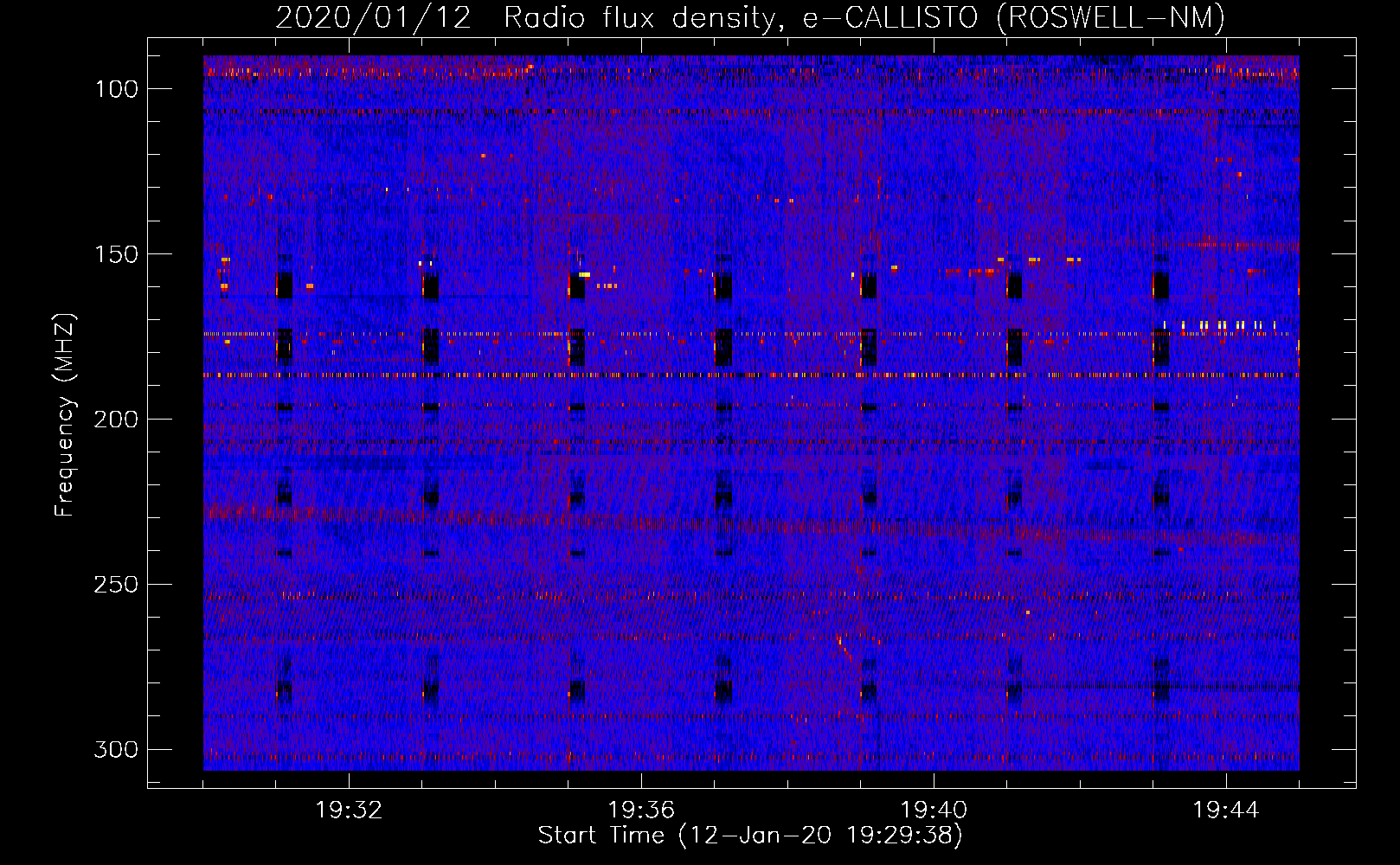Click the 100 frequency tick label
This screenshot has height=865, width=1400.
(116, 89)
